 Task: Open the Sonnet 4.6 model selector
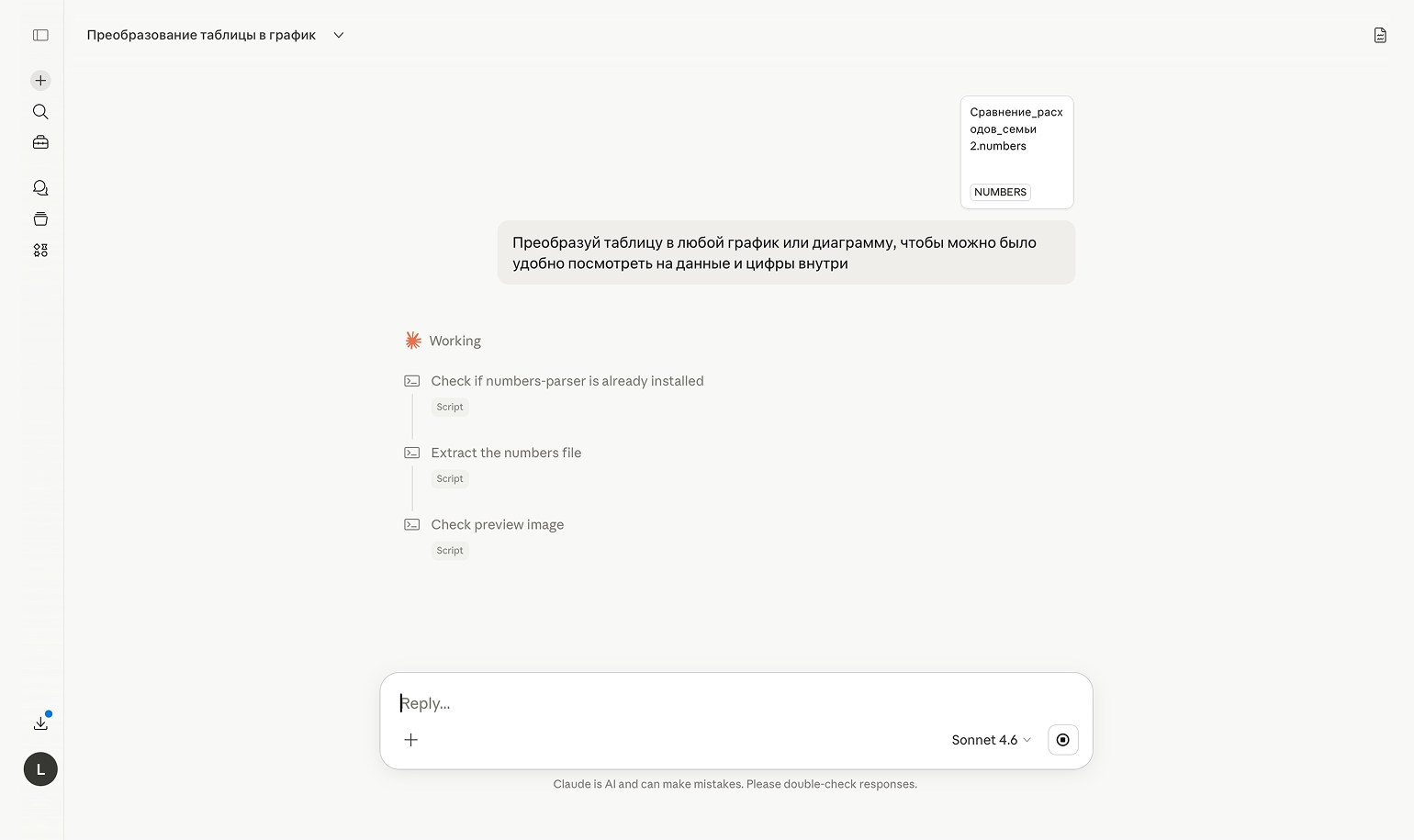click(x=991, y=740)
